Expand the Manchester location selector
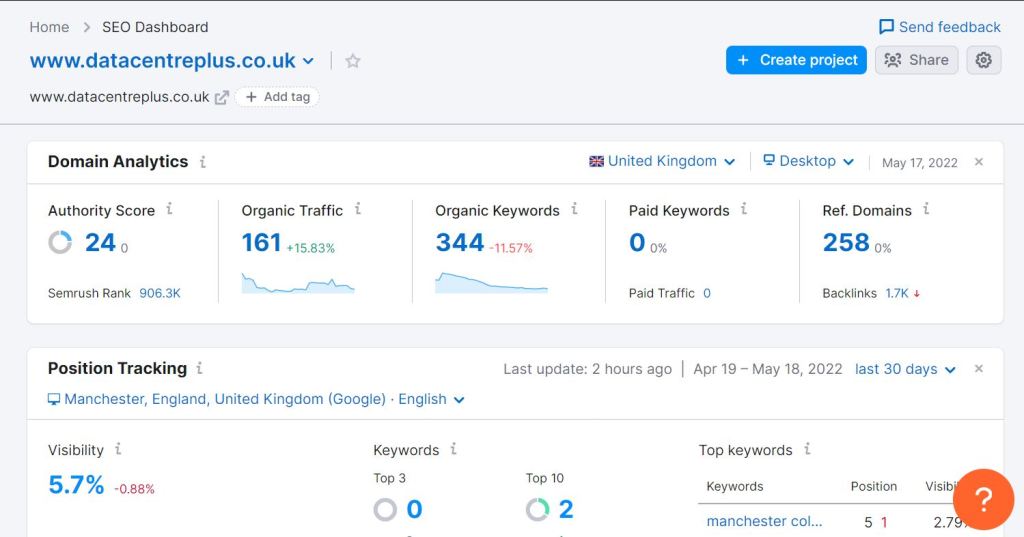 coord(256,399)
